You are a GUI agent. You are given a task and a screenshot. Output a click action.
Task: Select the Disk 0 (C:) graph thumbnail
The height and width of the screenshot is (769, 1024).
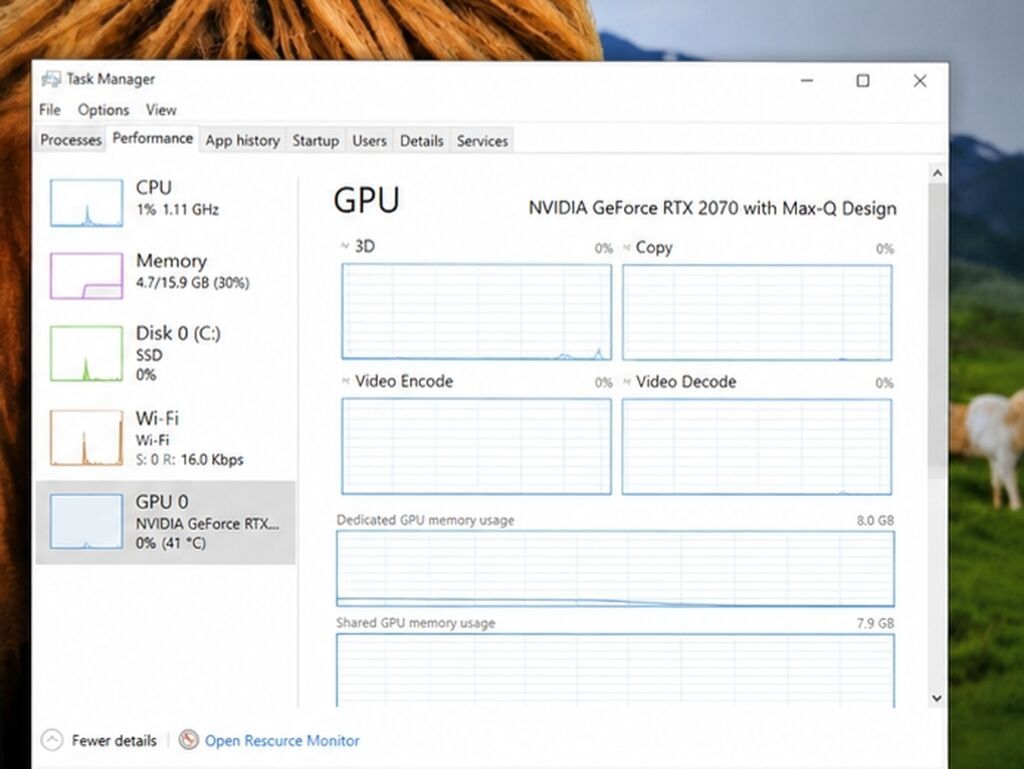click(x=86, y=353)
